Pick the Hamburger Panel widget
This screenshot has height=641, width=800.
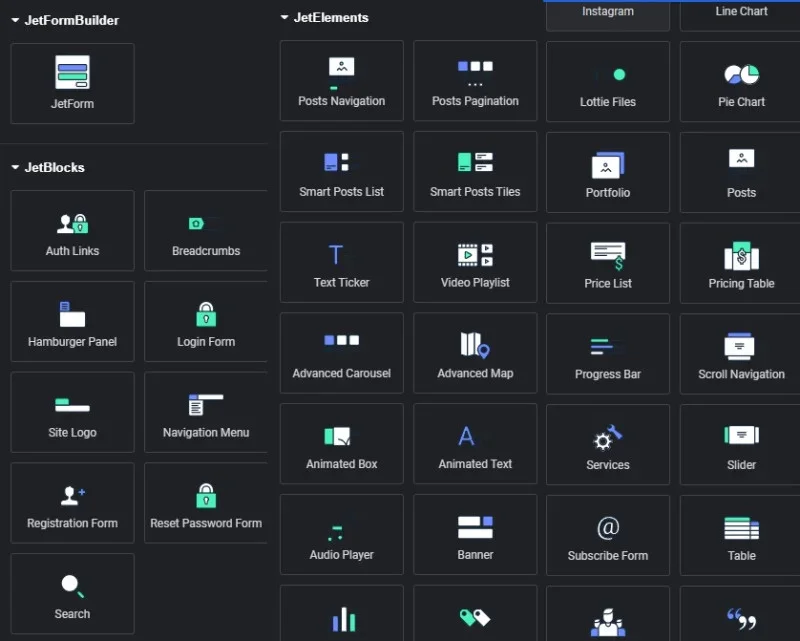pyautogui.click(x=72, y=322)
